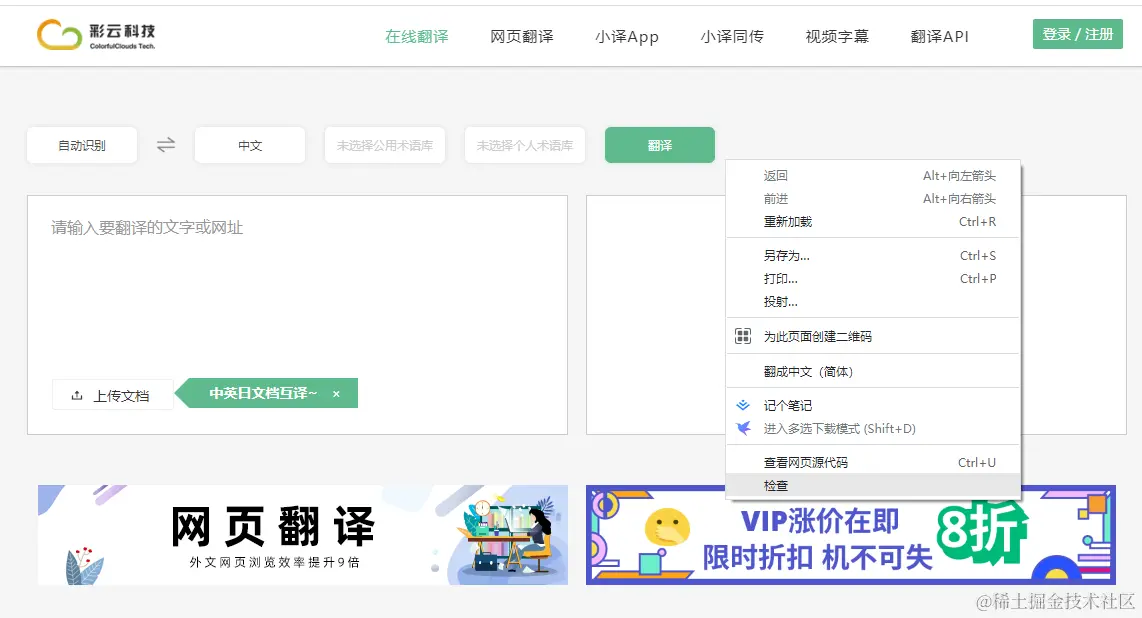Dismiss the 中英日文档互译 promo tag
The height and width of the screenshot is (618, 1142).
click(337, 393)
